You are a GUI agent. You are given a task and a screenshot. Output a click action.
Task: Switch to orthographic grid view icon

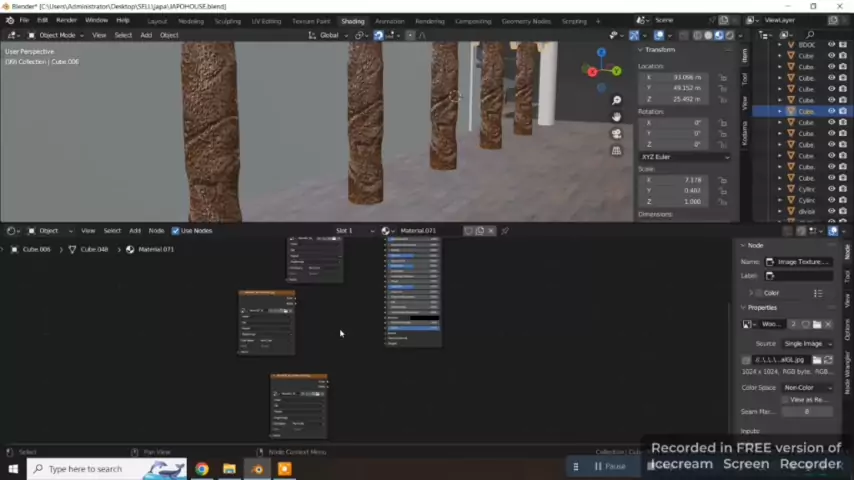click(616, 151)
